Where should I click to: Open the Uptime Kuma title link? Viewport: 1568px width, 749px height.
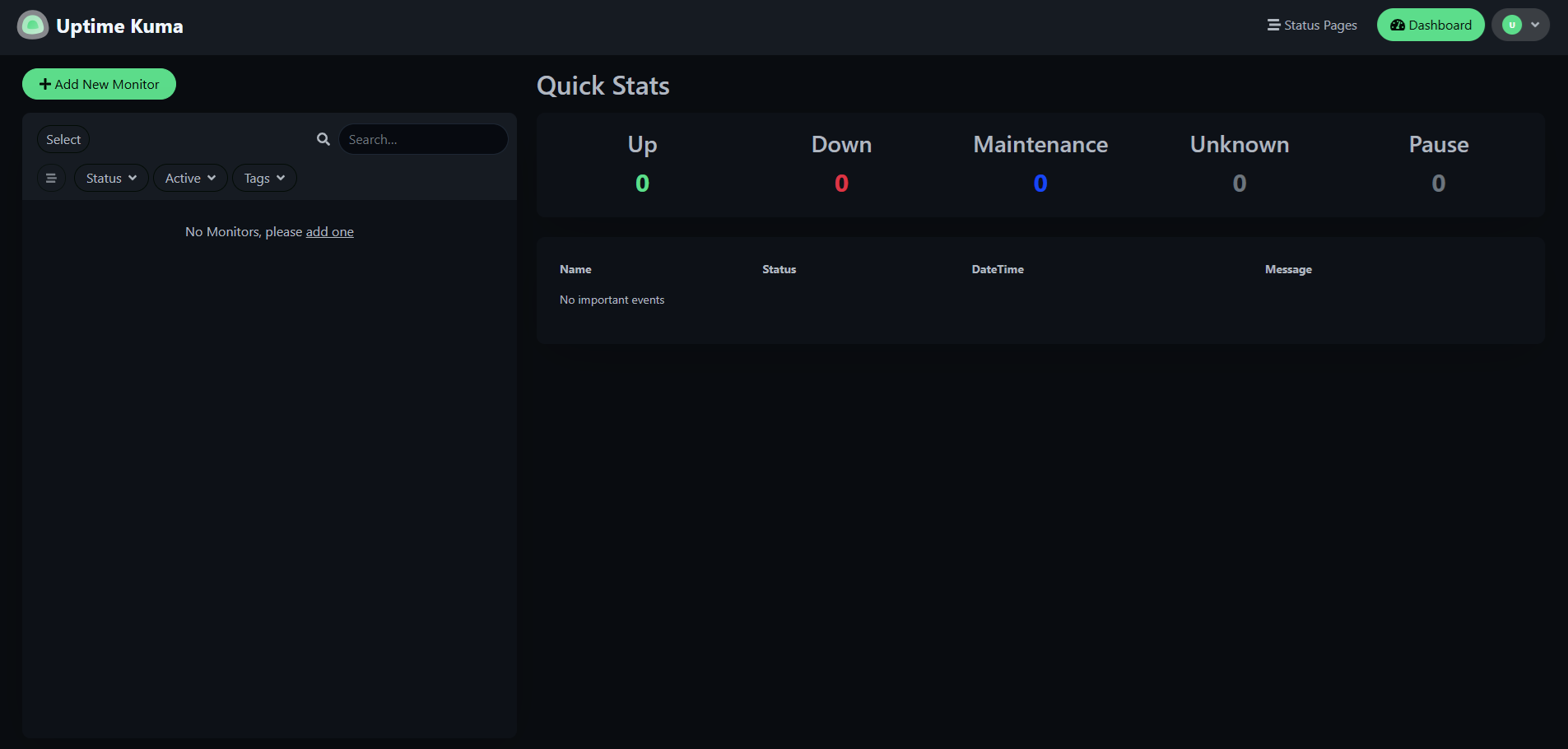pos(119,26)
